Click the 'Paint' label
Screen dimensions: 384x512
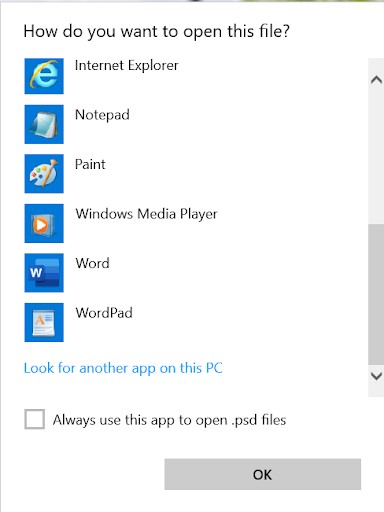coord(90,164)
